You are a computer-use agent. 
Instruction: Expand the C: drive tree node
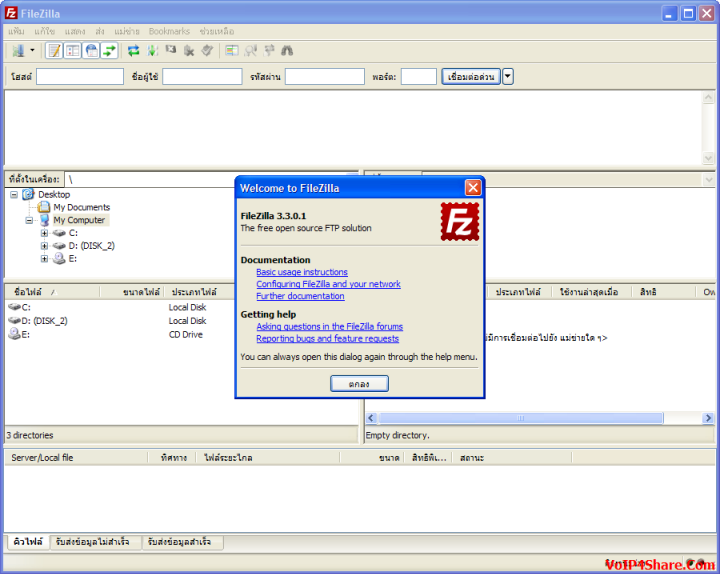tap(45, 233)
